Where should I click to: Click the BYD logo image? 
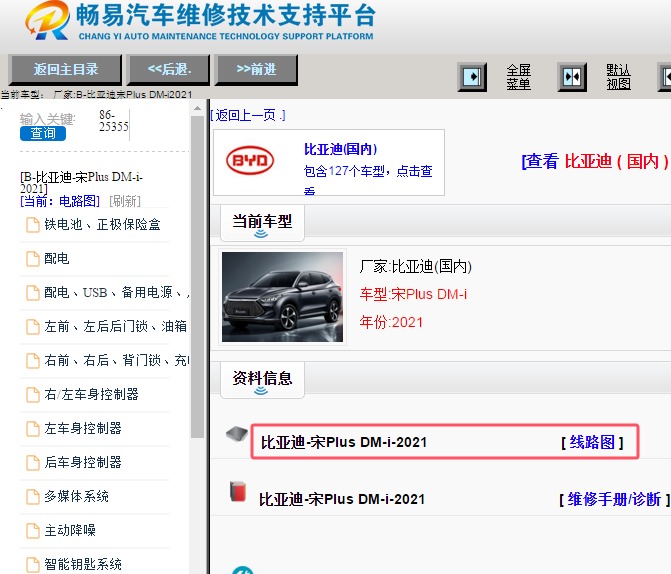250,161
